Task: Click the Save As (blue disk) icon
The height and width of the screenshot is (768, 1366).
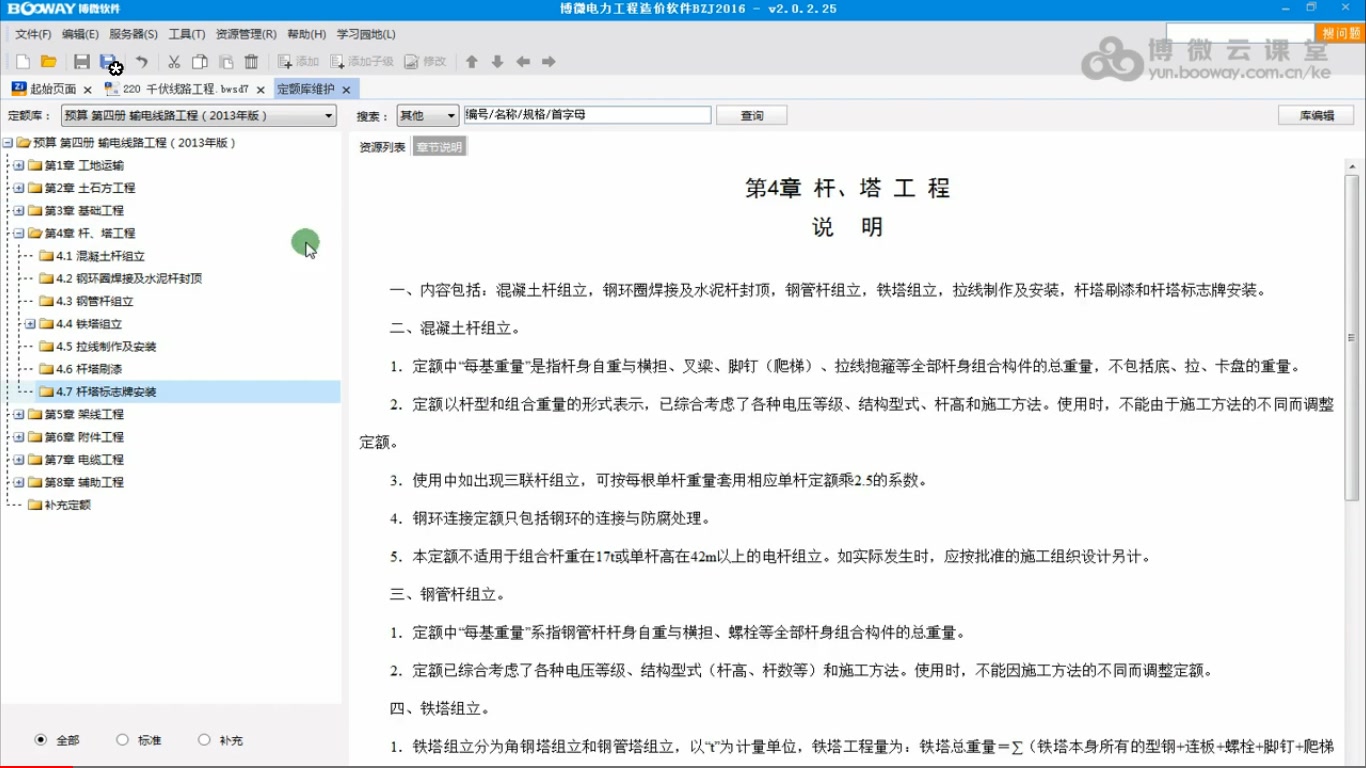Action: [109, 62]
